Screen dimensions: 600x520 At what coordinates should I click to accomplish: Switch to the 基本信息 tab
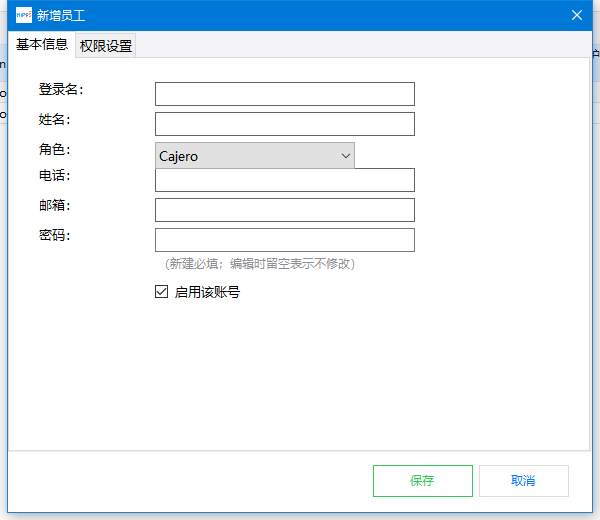pyautogui.click(x=42, y=44)
